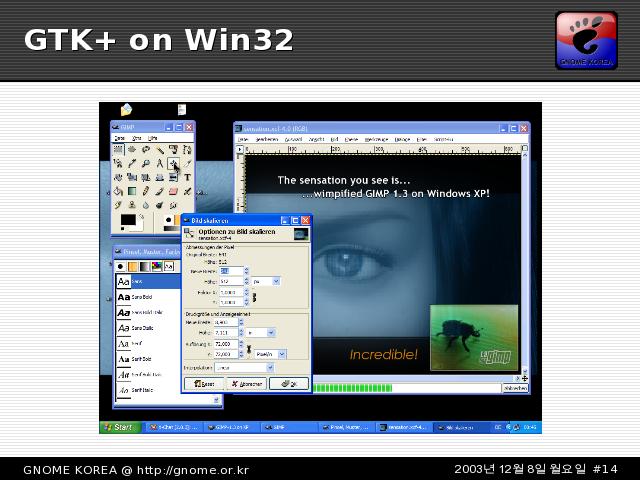This screenshot has height=480, width=640.
Task: Open the first menu of the image window
Action: tap(243, 139)
